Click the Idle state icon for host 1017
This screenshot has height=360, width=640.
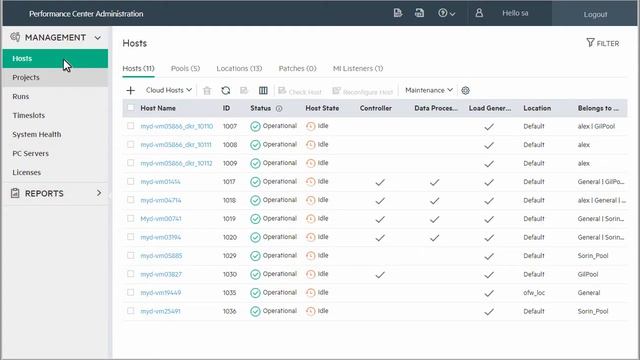point(311,182)
